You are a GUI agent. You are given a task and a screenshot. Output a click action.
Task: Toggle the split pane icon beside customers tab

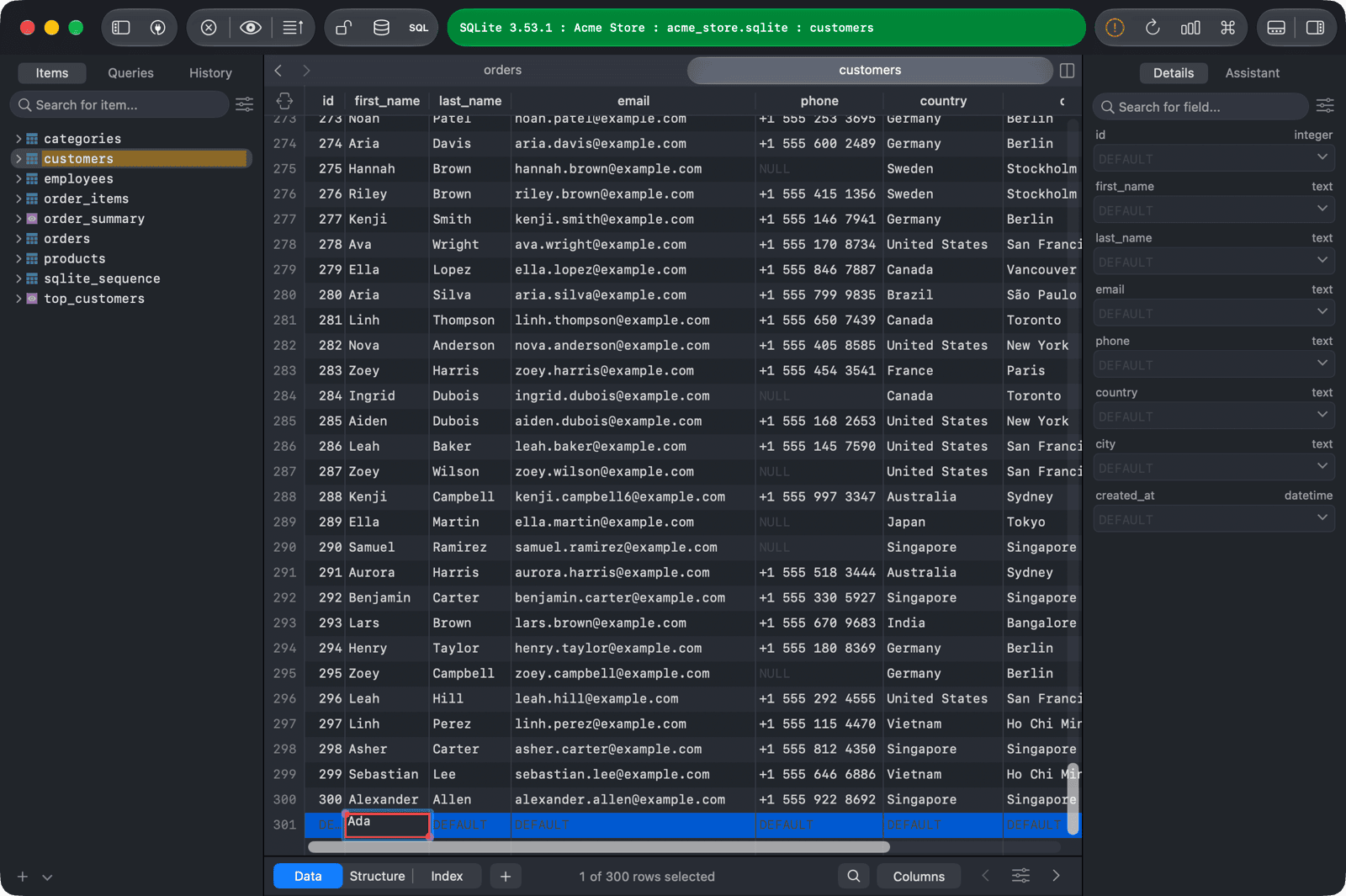coord(1067,71)
